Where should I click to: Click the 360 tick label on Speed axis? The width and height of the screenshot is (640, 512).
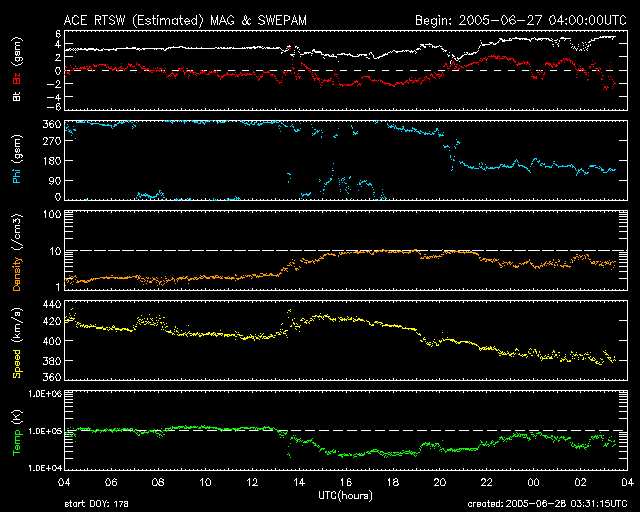tap(52, 377)
